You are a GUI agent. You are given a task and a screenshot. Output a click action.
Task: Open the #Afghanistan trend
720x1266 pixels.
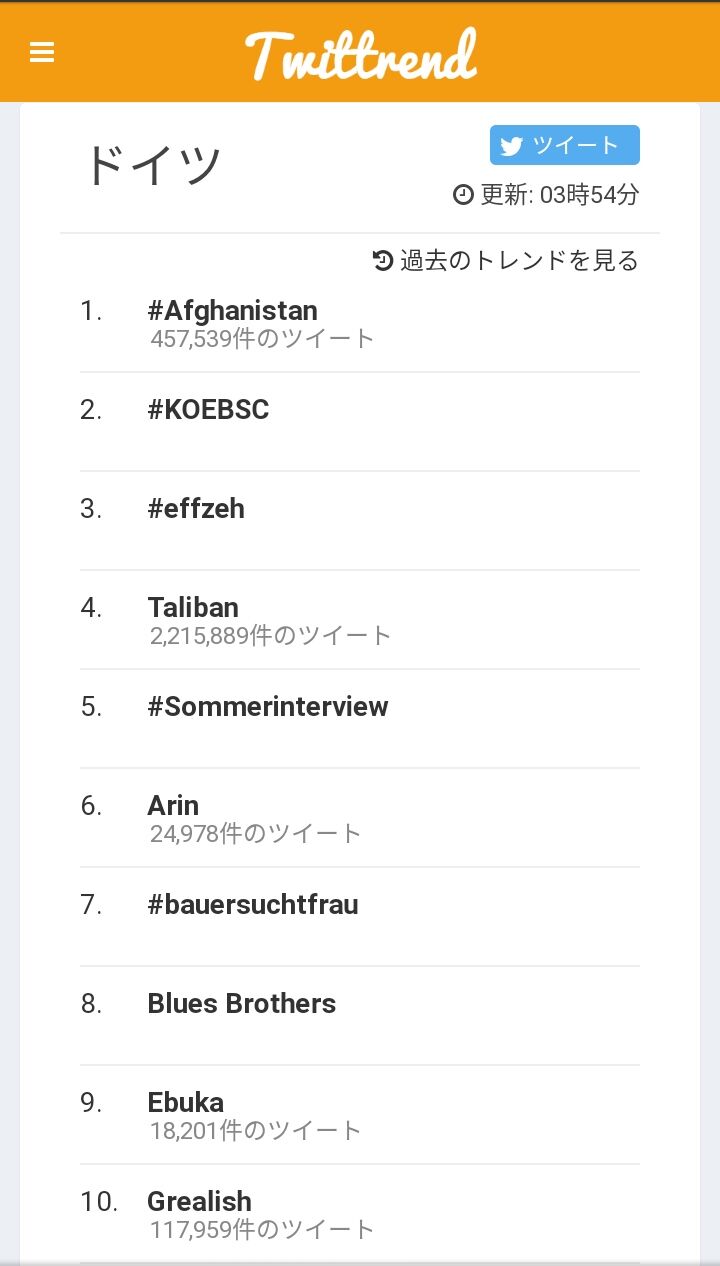[x=232, y=311]
